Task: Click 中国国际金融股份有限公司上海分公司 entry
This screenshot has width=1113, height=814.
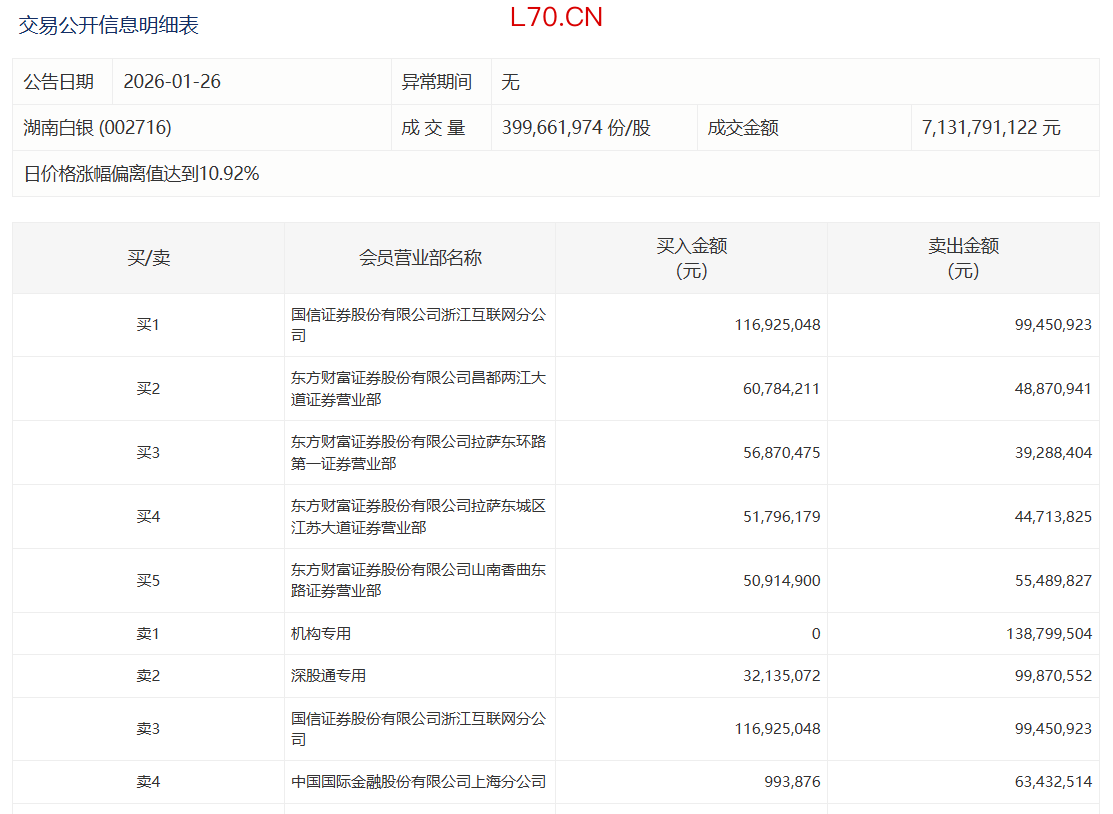Action: coord(418,782)
